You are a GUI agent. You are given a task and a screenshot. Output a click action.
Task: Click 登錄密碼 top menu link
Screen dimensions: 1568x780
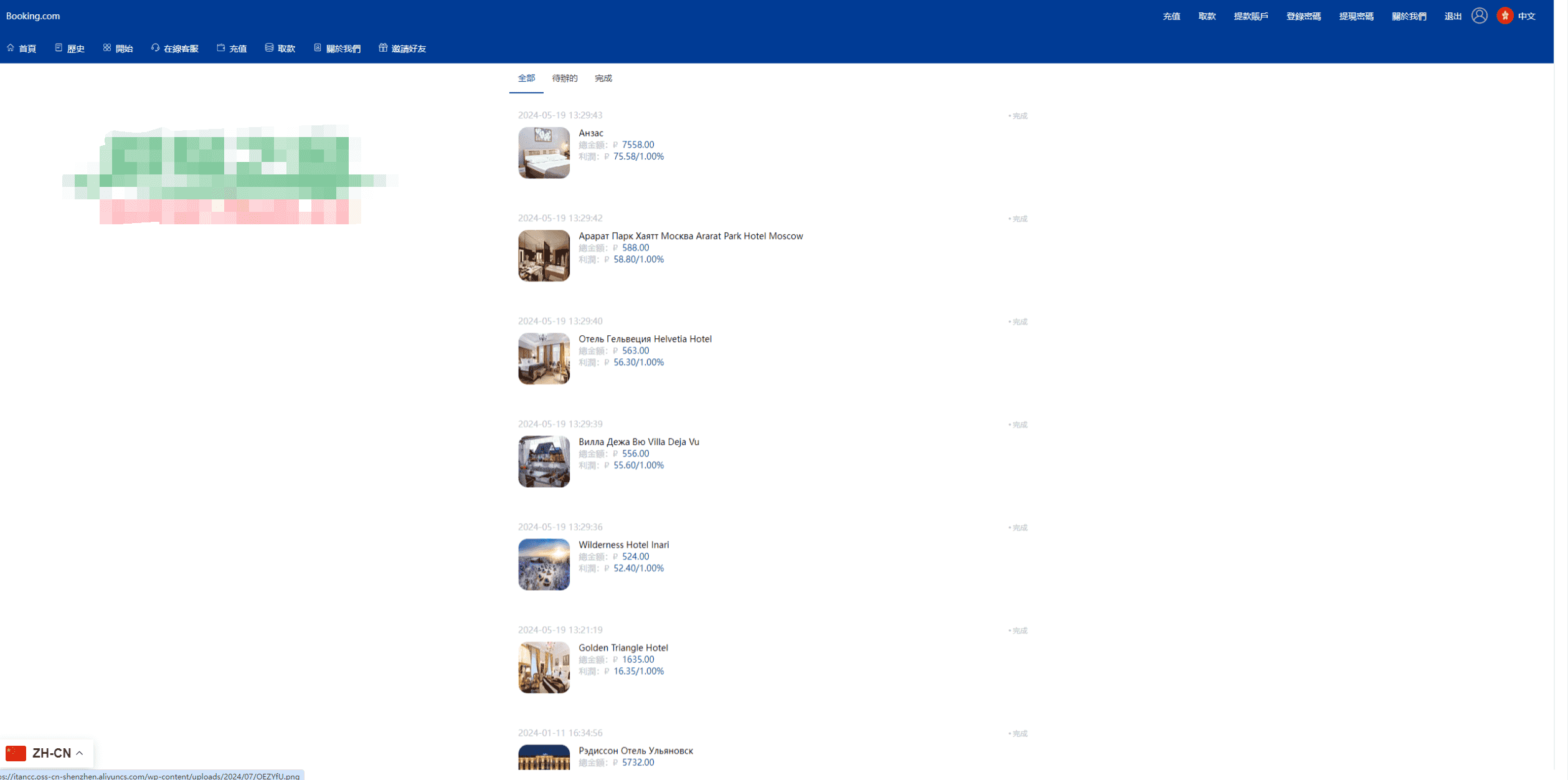[x=1303, y=16]
